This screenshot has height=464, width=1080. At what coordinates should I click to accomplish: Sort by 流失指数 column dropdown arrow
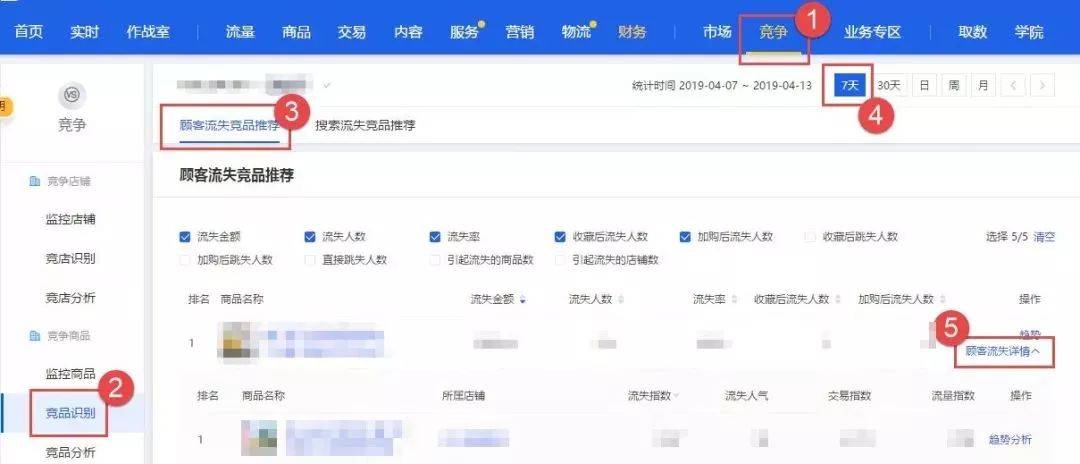tap(676, 396)
